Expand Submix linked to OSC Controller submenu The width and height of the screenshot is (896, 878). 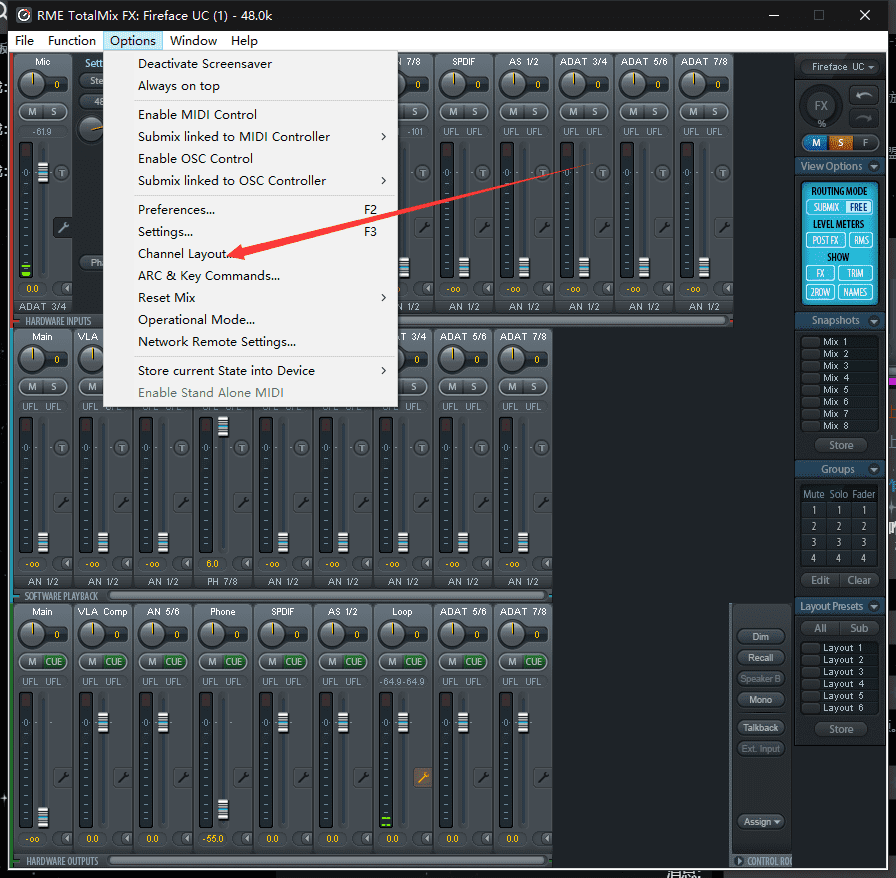383,181
